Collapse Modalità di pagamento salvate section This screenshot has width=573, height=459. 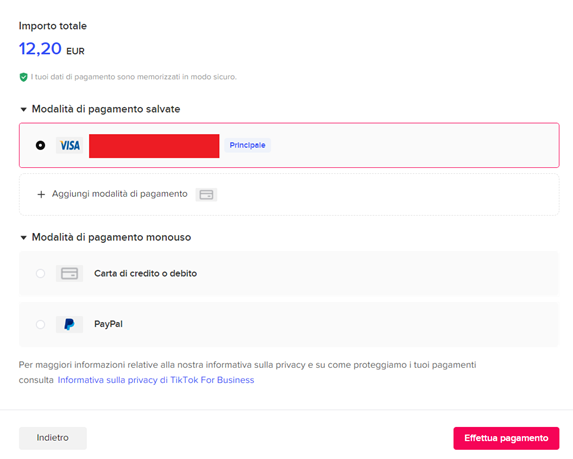24,109
